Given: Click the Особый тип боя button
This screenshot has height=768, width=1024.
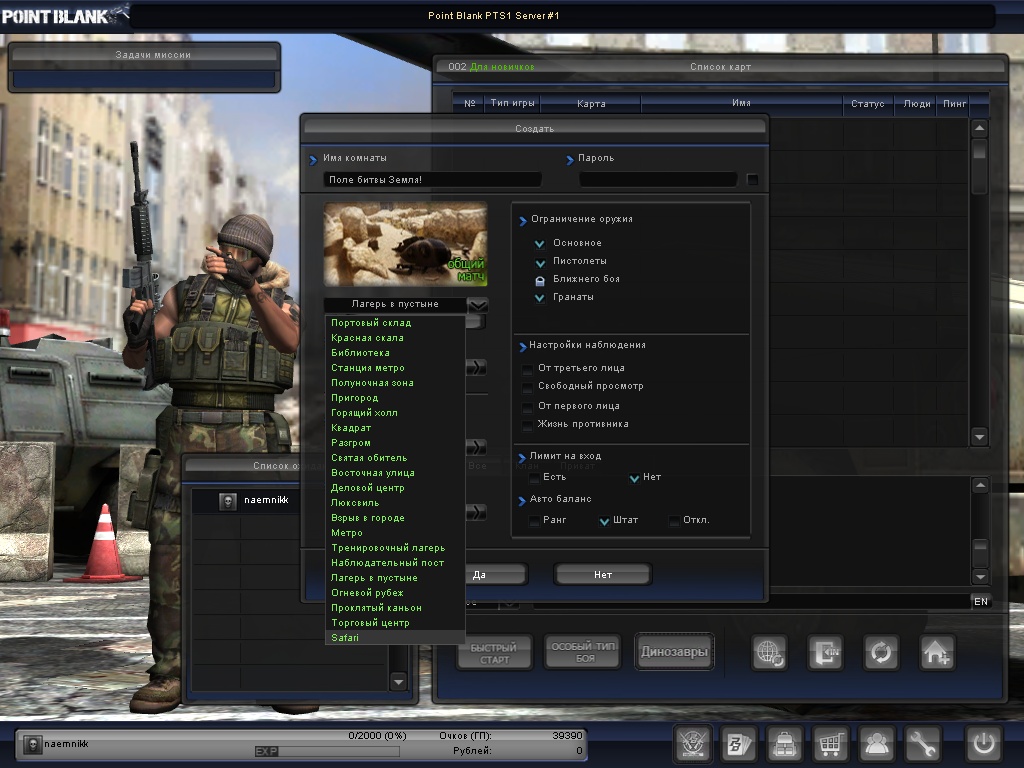Looking at the screenshot, I should (583, 652).
